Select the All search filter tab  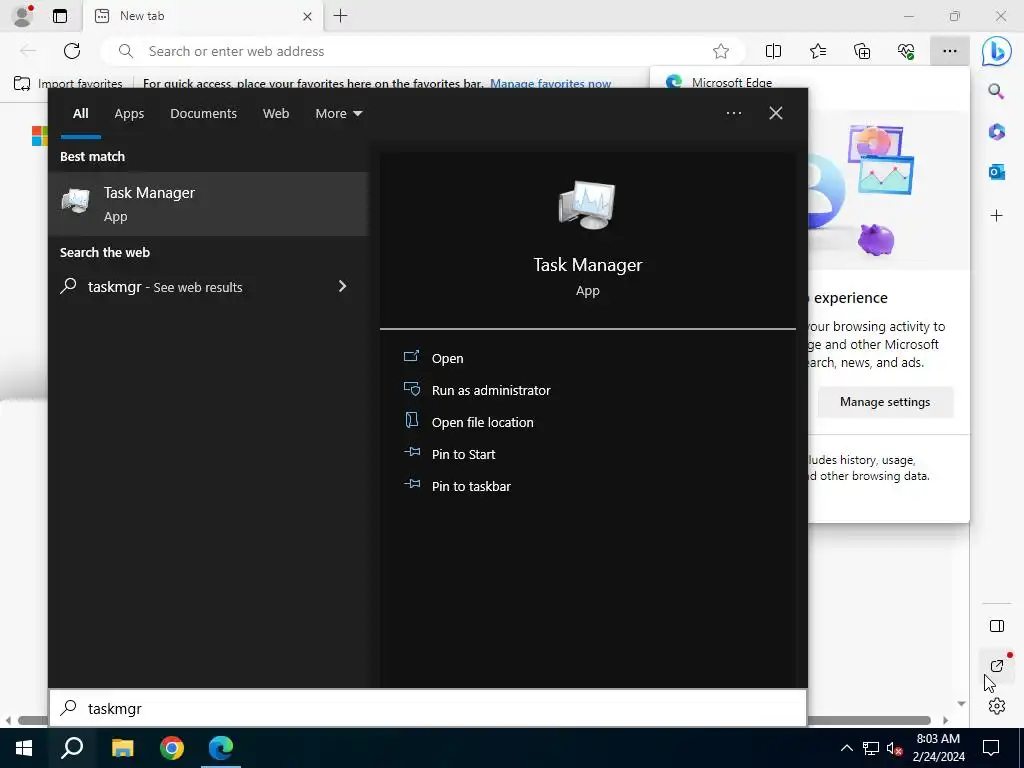80,114
